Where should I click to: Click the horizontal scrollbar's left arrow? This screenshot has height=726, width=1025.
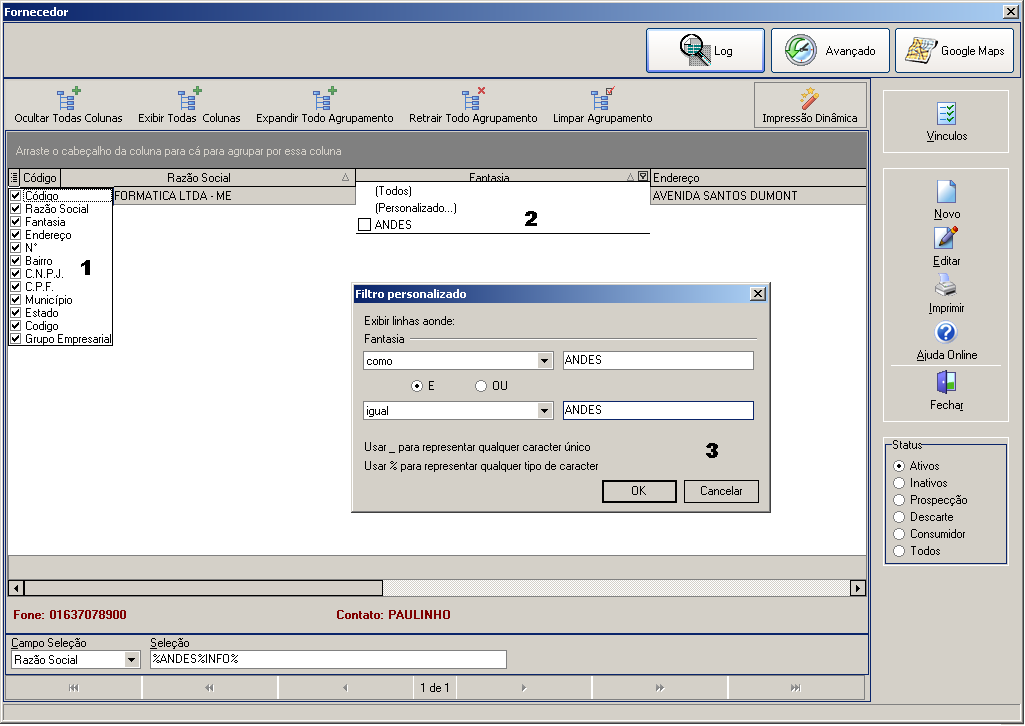click(x=16, y=588)
